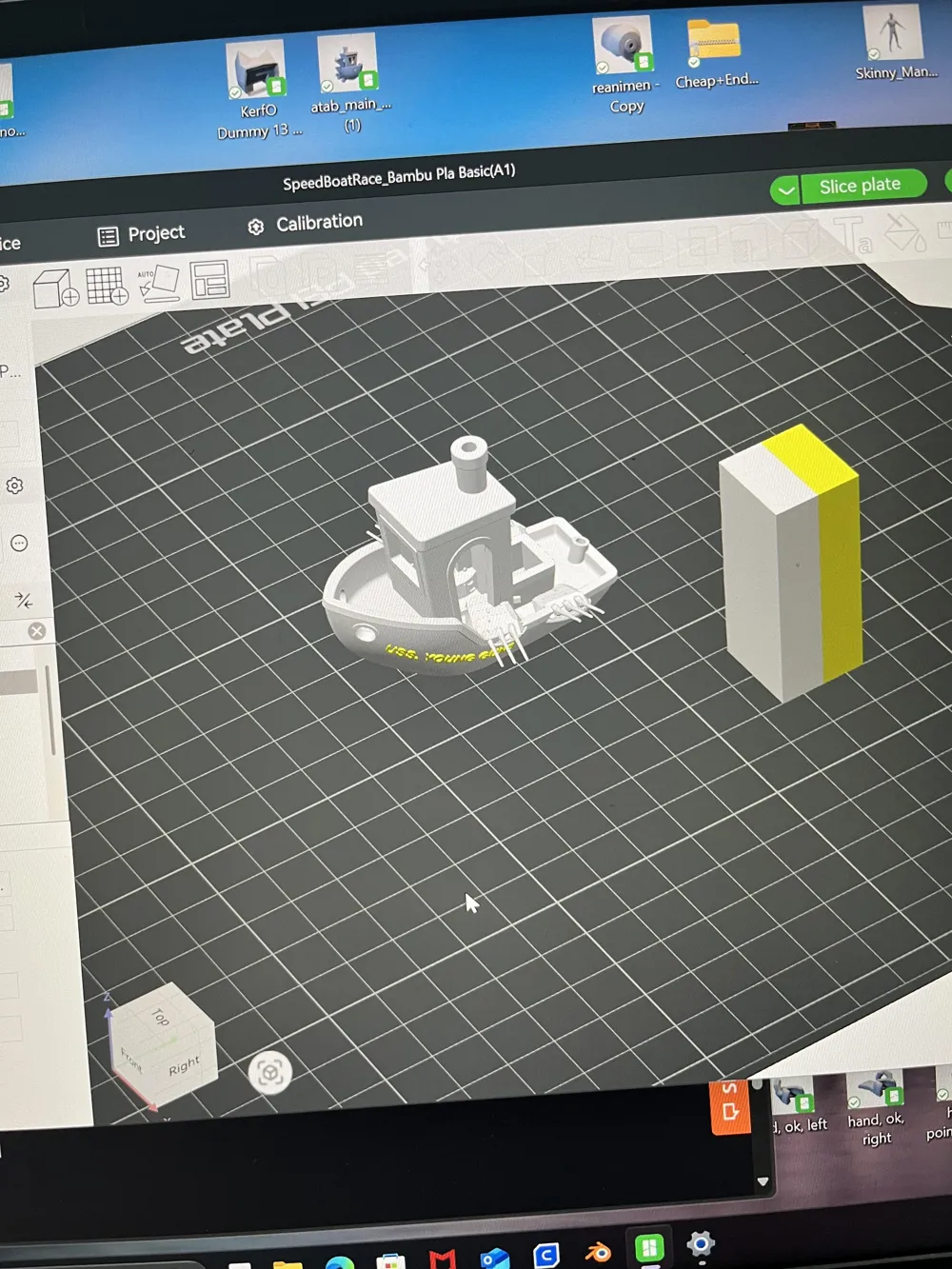Click the Add model cube icon
952x1269 pixels.
55,288
